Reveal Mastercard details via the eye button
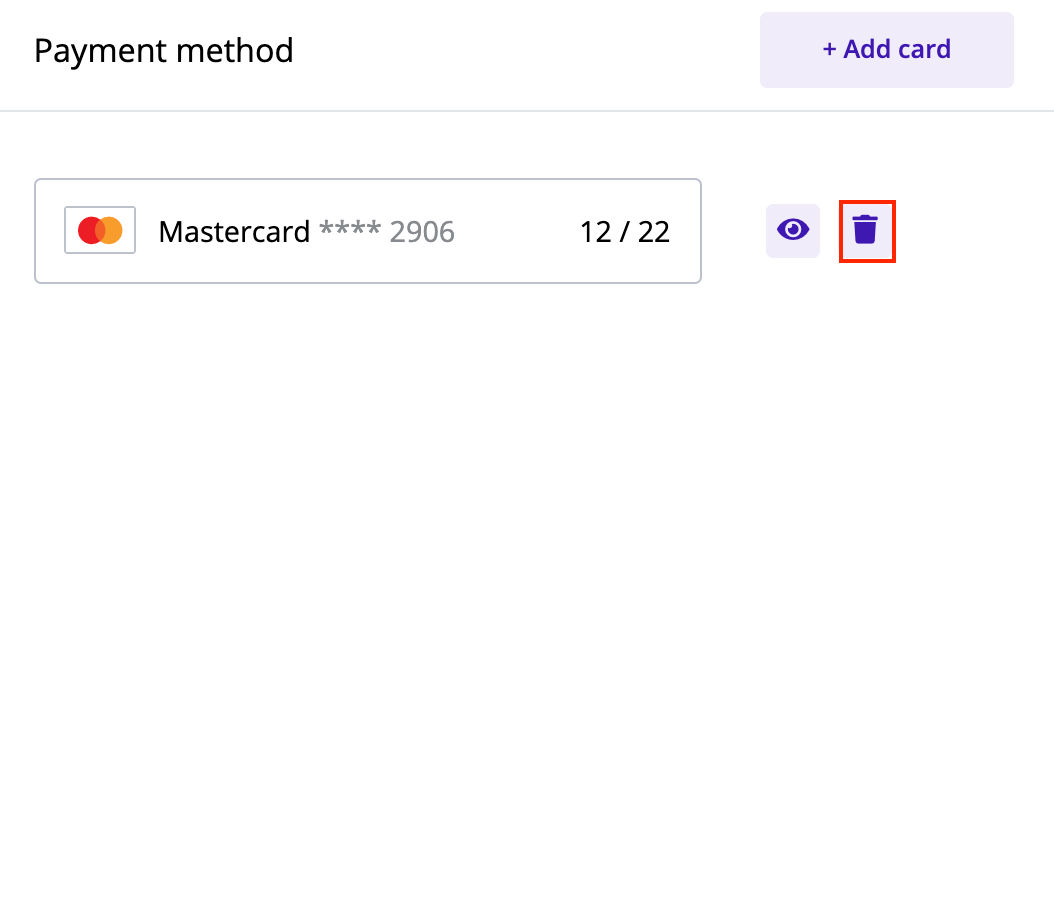The width and height of the screenshot is (1054, 918). (793, 231)
